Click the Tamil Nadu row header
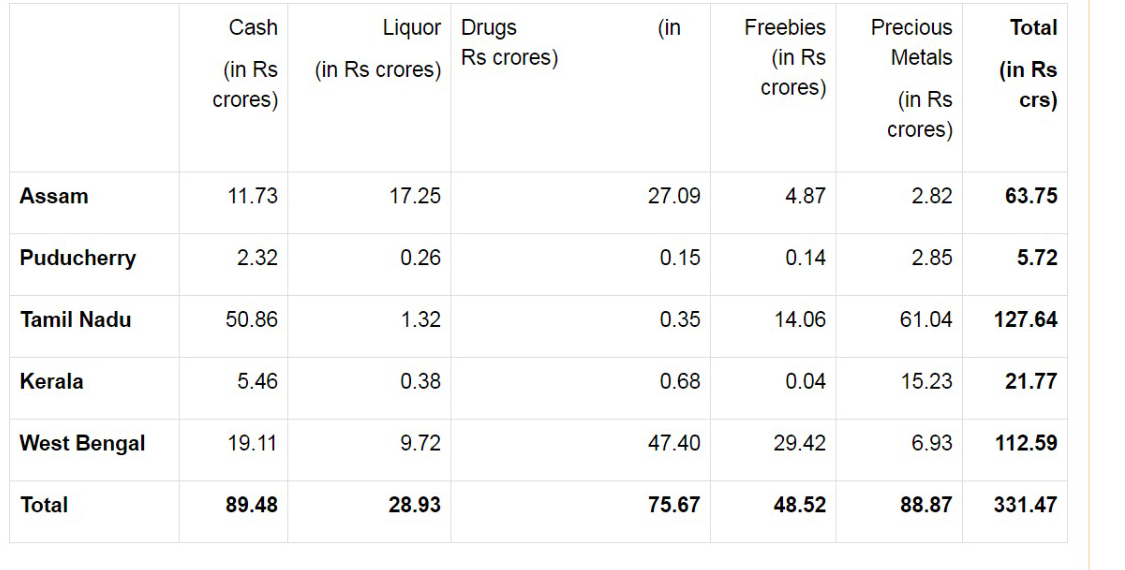This screenshot has height=570, width=1125. [x=76, y=321]
